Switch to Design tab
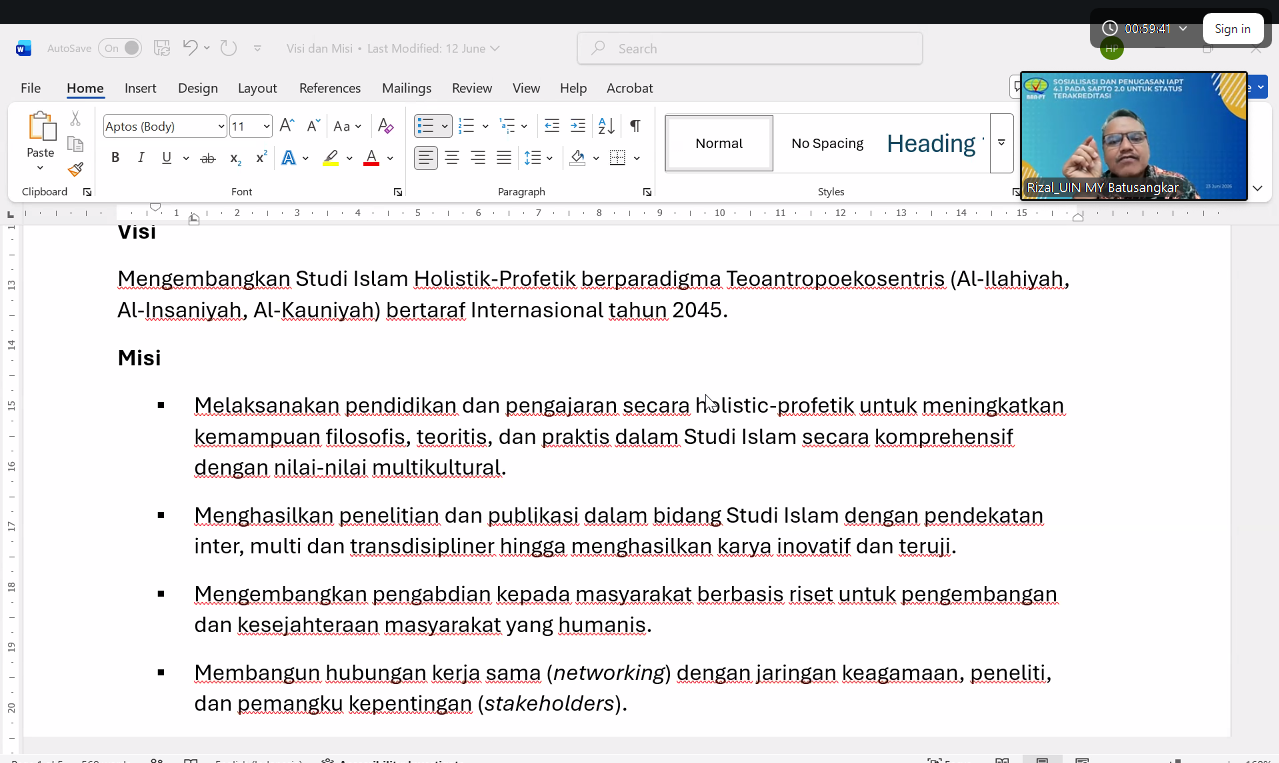 coord(198,88)
